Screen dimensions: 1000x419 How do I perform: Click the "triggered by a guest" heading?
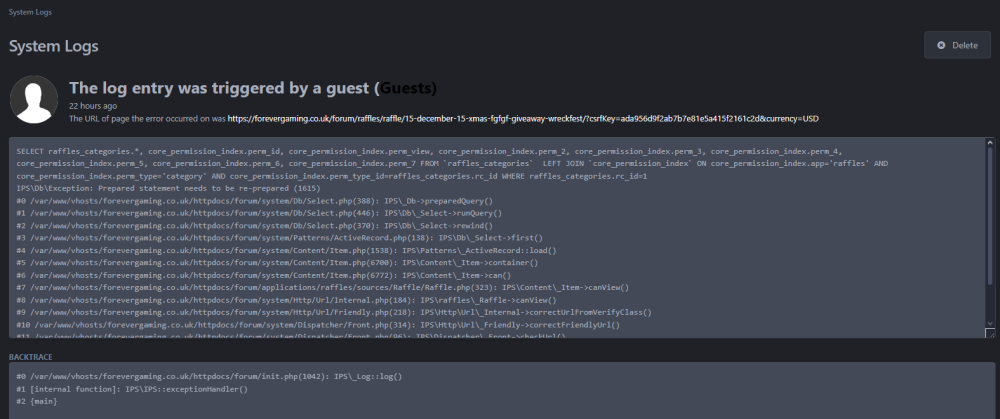click(x=220, y=88)
